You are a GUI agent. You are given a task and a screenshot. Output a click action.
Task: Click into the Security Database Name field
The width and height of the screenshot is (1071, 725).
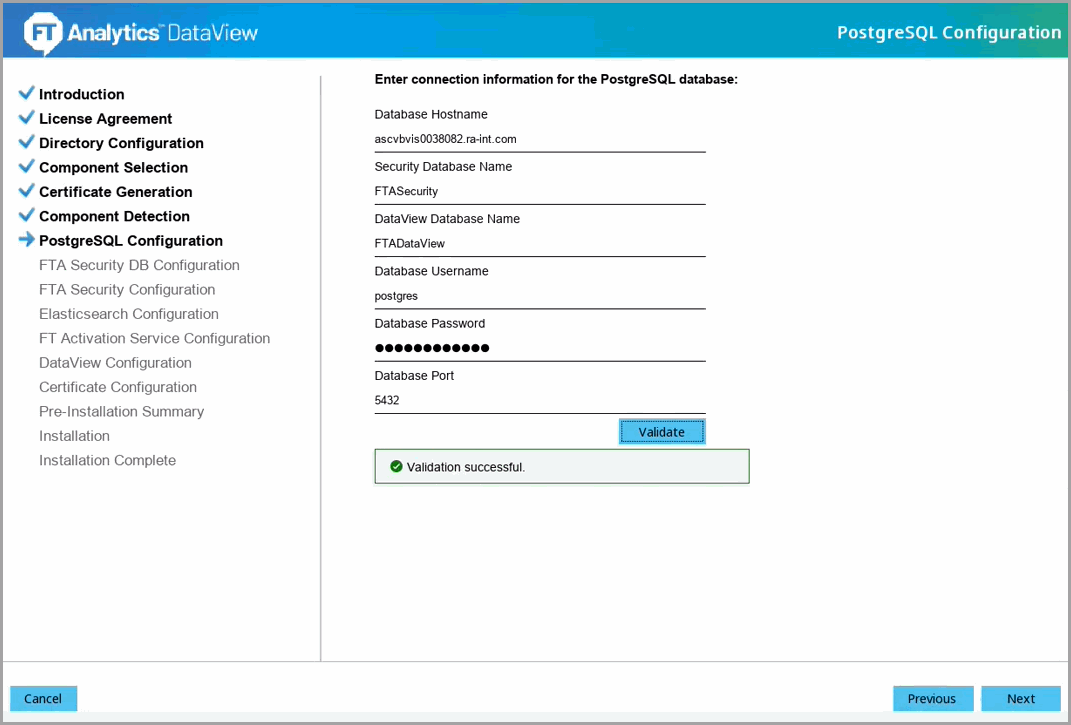pyautogui.click(x=540, y=191)
